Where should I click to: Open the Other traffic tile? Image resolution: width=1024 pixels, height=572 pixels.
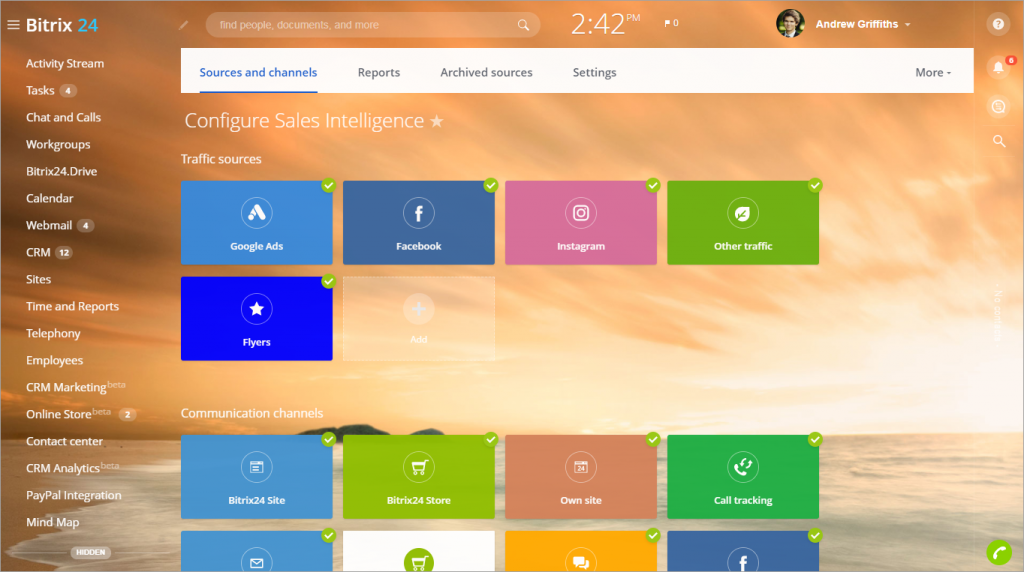coord(743,223)
